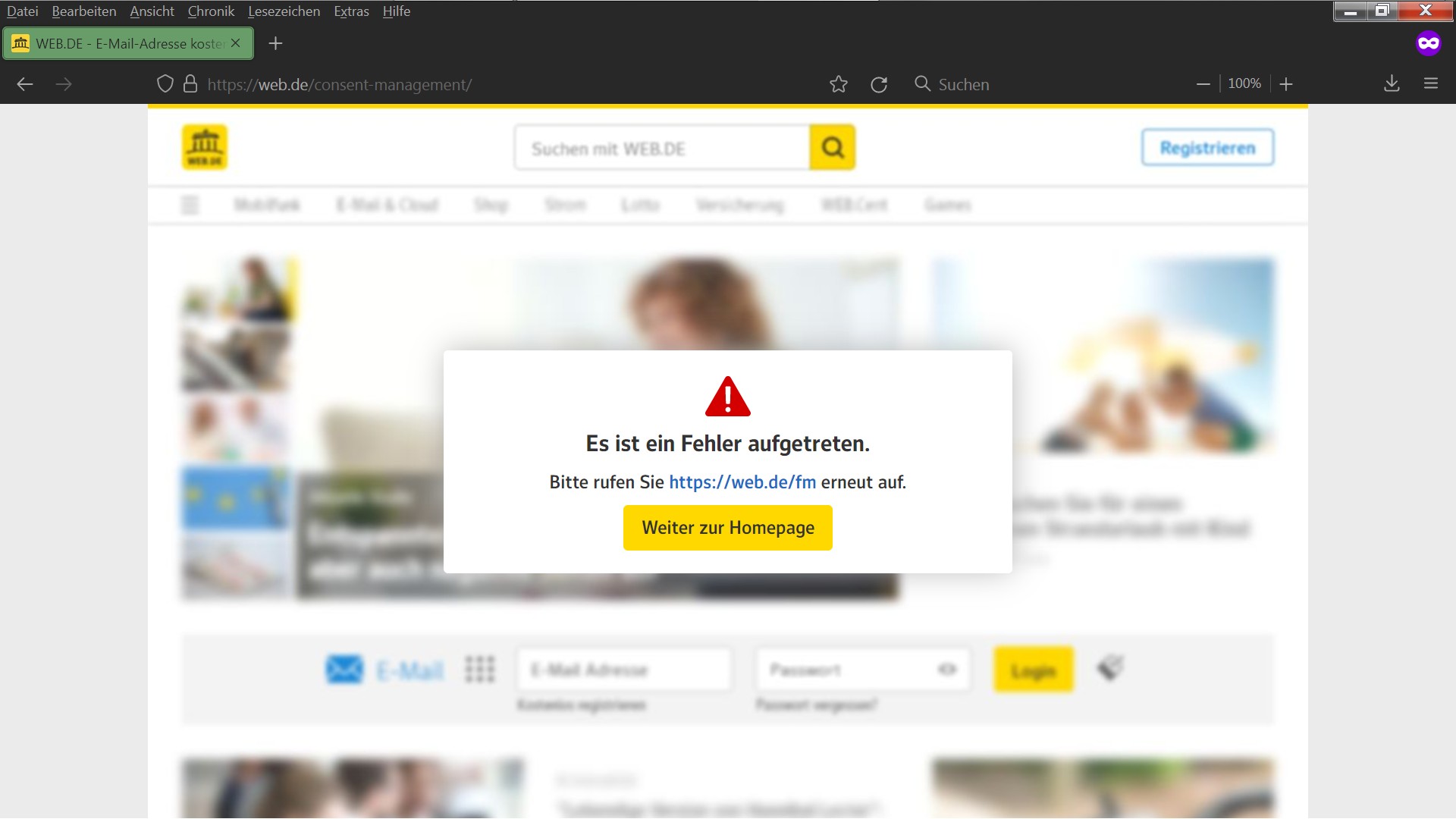Viewport: 1456px width, 819px height.
Task: Open a new tab with plus
Action: click(275, 43)
